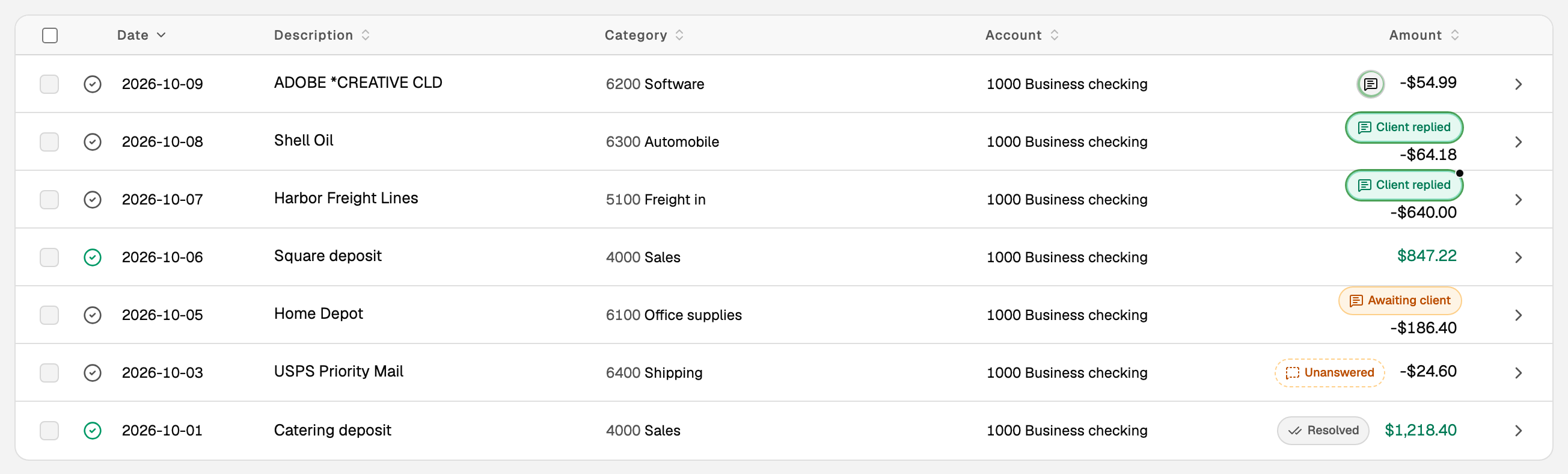This screenshot has width=1568, height=474.
Task: Open Client replied badge on Shell Oil
Action: (x=1404, y=128)
